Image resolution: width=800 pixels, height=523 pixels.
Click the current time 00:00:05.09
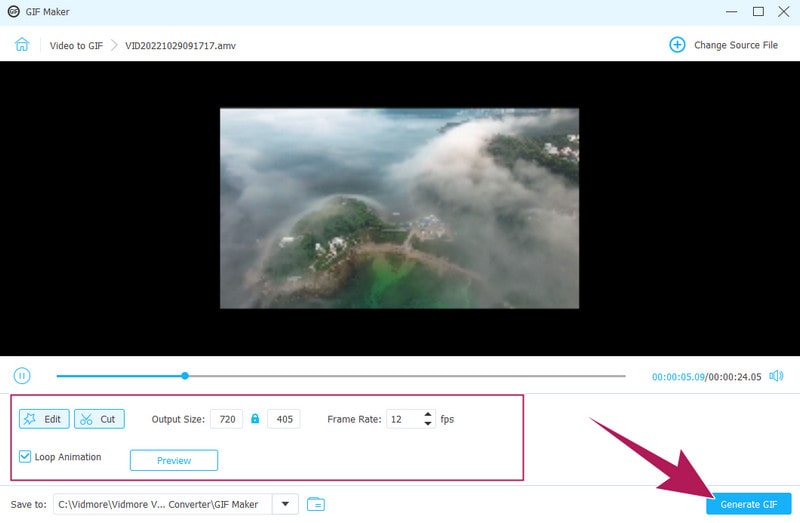pyautogui.click(x=678, y=377)
